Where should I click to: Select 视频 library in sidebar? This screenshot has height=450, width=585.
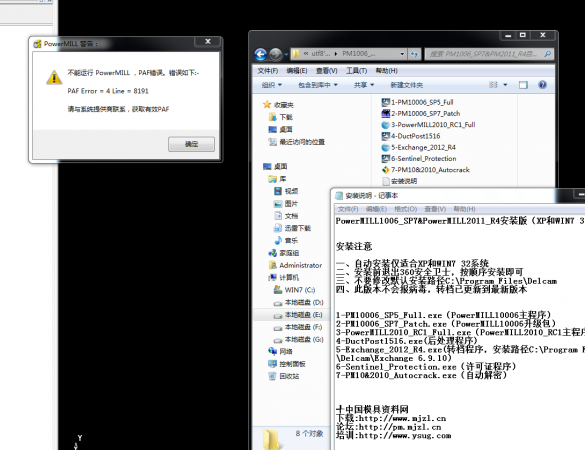(x=286, y=191)
